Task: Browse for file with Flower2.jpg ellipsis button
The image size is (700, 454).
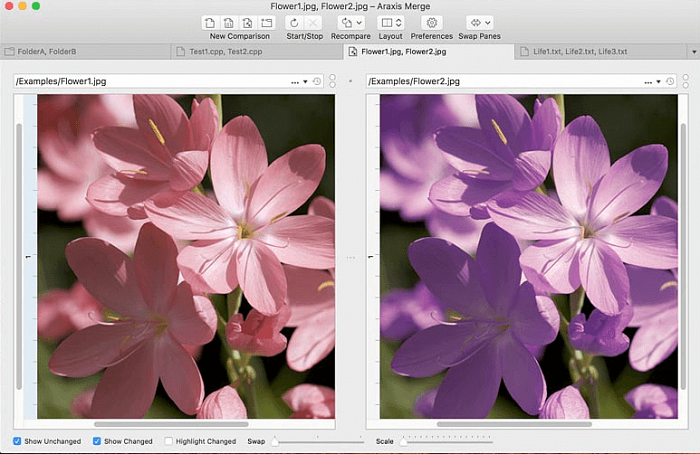Action: [x=648, y=82]
